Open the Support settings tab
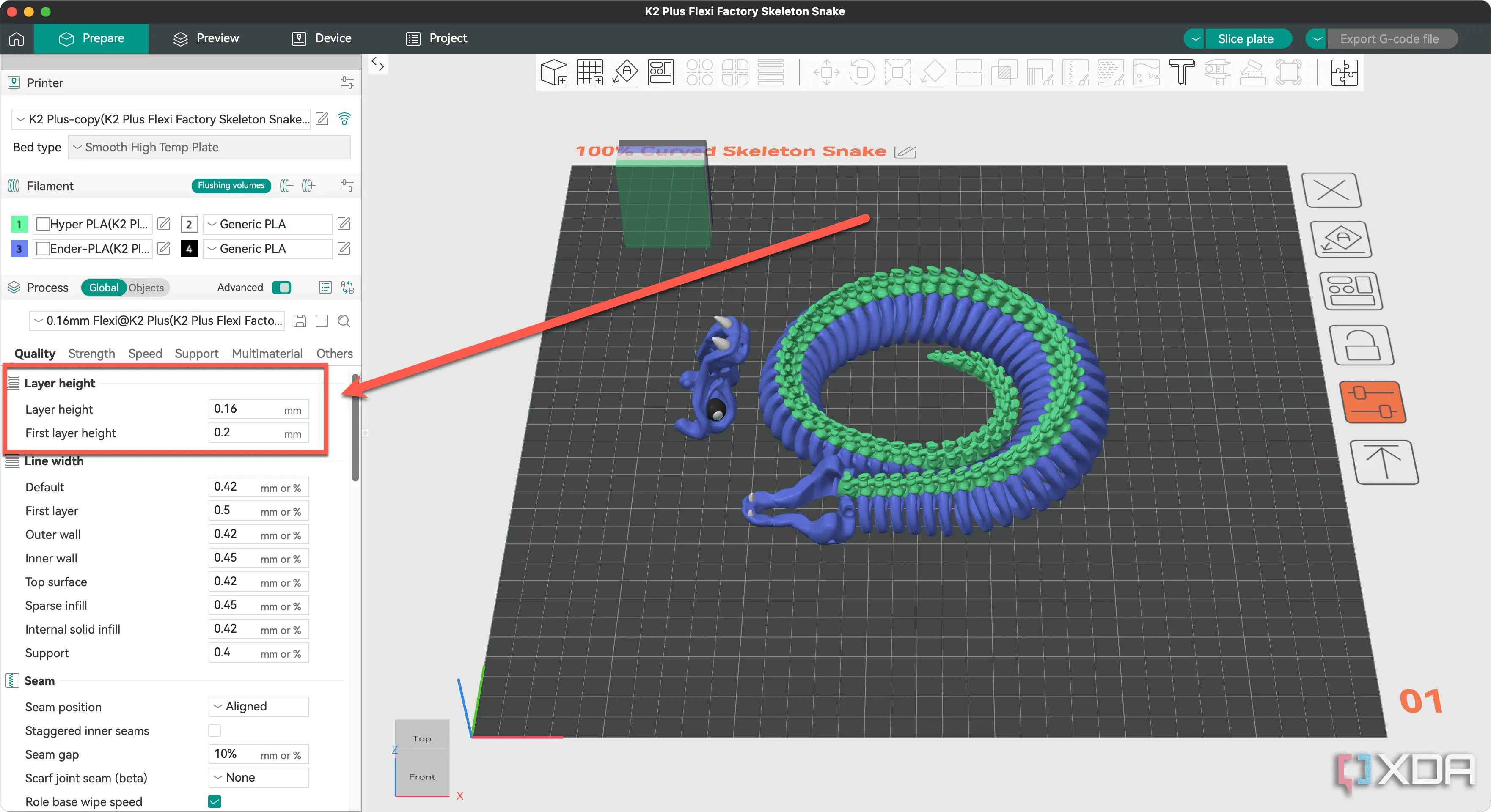This screenshot has width=1491, height=812. coord(196,354)
